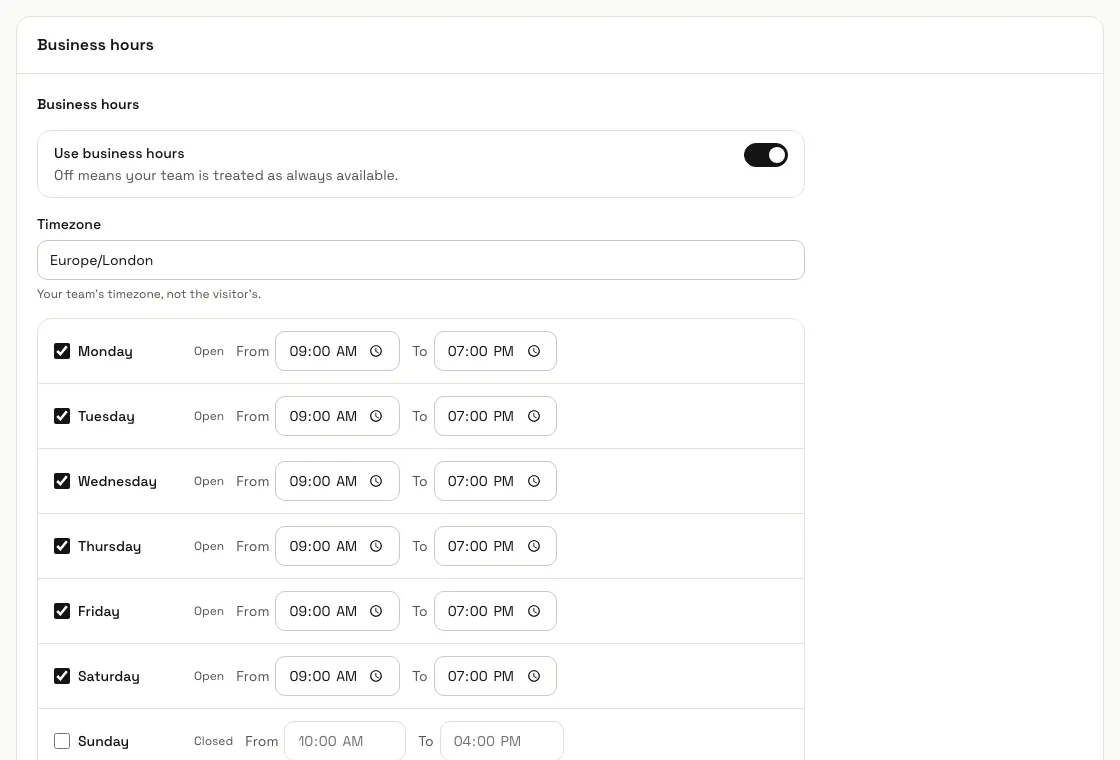The image size is (1120, 760).
Task: Open clock picker for Thursday From time
Action: pyautogui.click(x=376, y=546)
